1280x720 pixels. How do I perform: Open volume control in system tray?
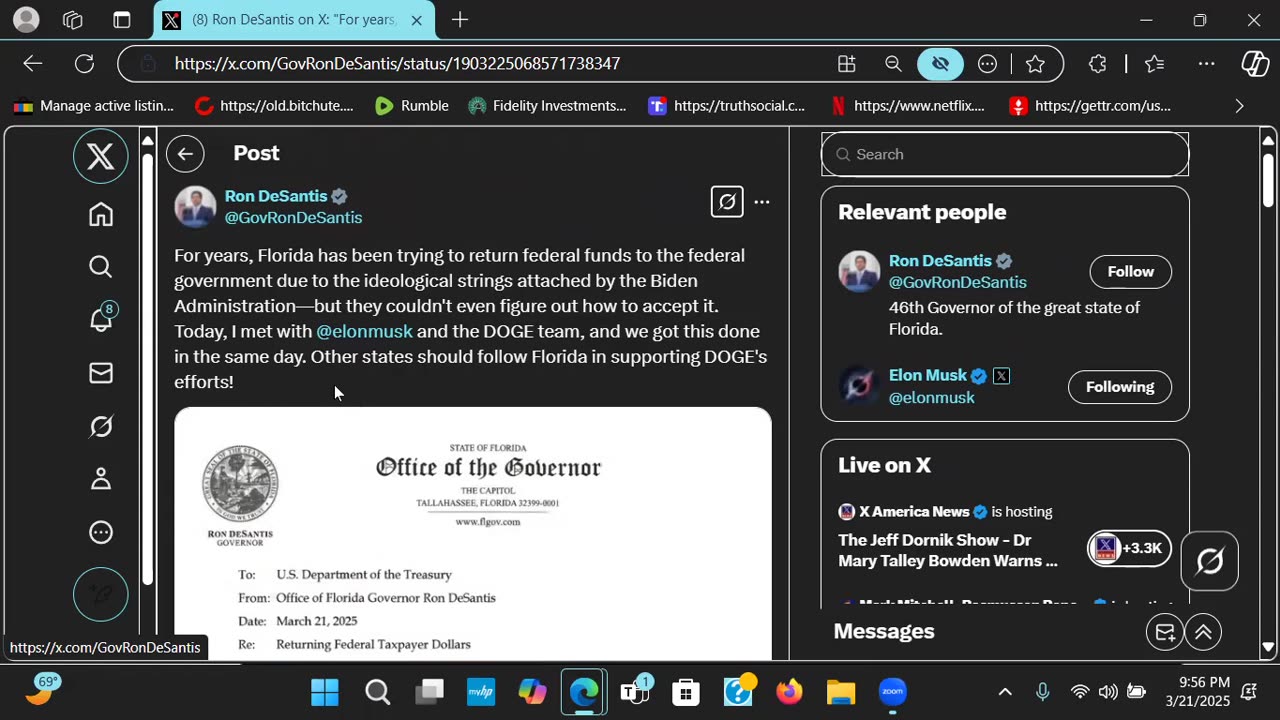[x=1108, y=692]
